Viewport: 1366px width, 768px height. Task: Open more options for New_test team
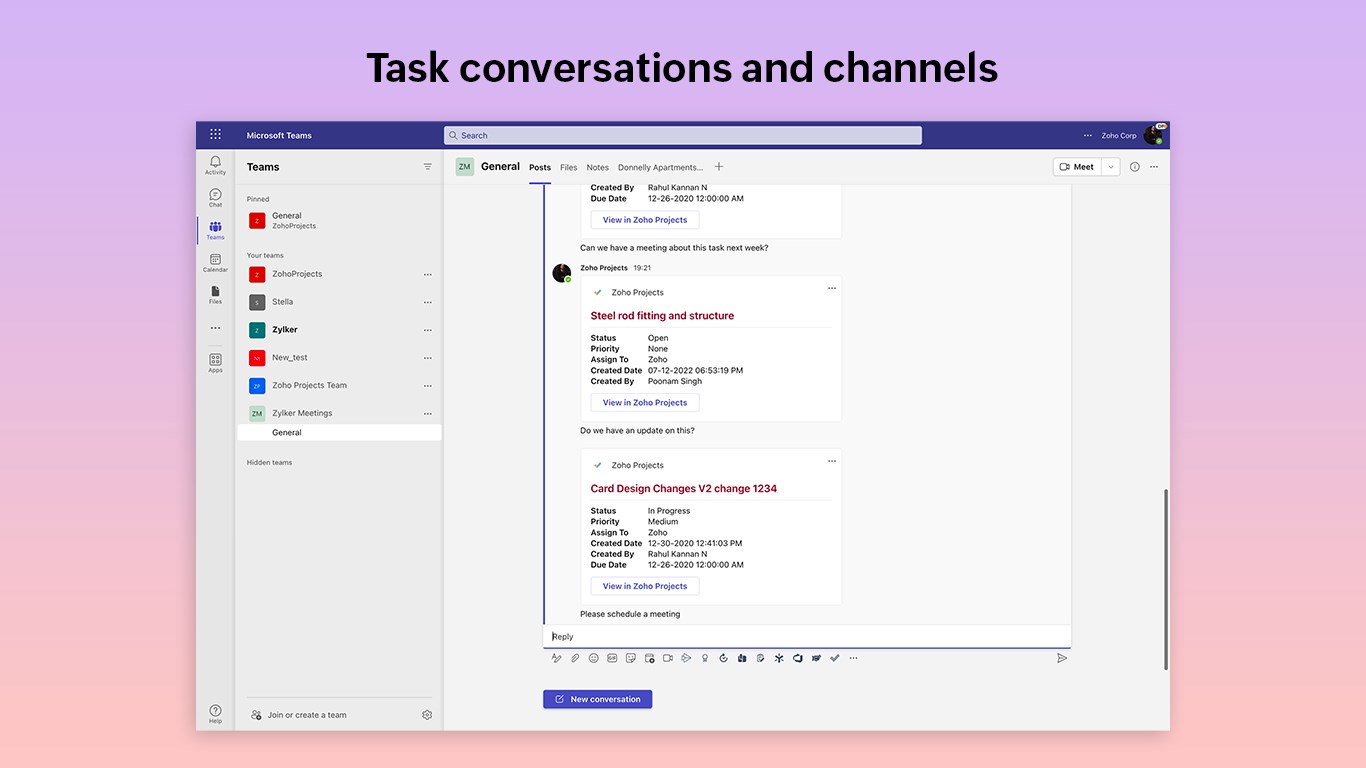pos(428,357)
